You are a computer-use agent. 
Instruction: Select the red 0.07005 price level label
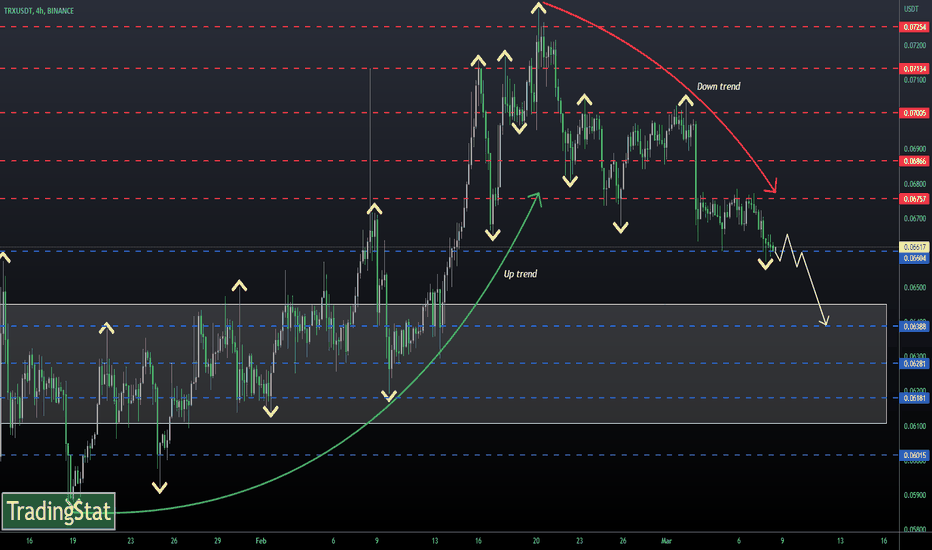(x=915, y=113)
